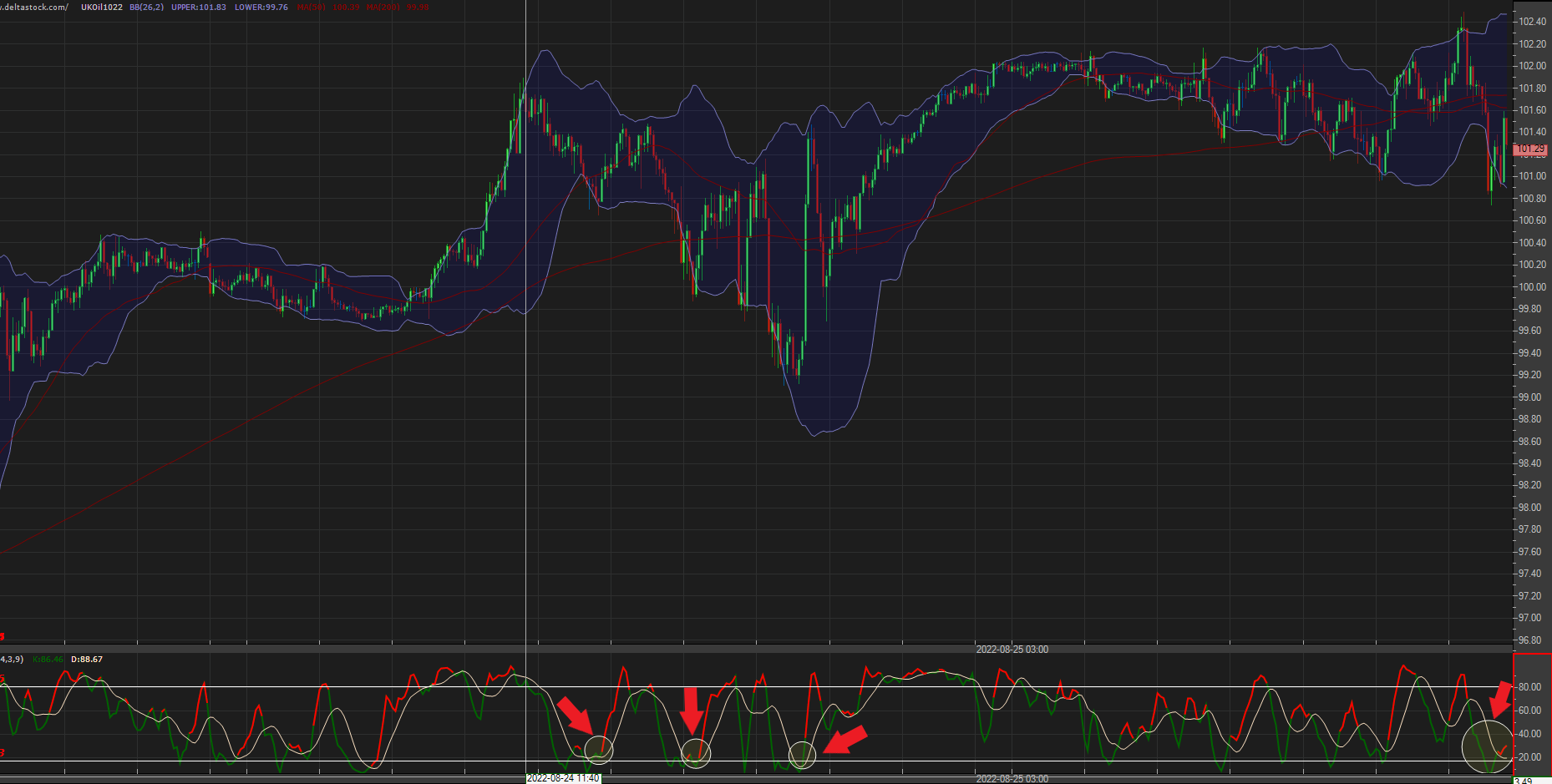Click the 101.60 price axis label

click(x=1532, y=110)
